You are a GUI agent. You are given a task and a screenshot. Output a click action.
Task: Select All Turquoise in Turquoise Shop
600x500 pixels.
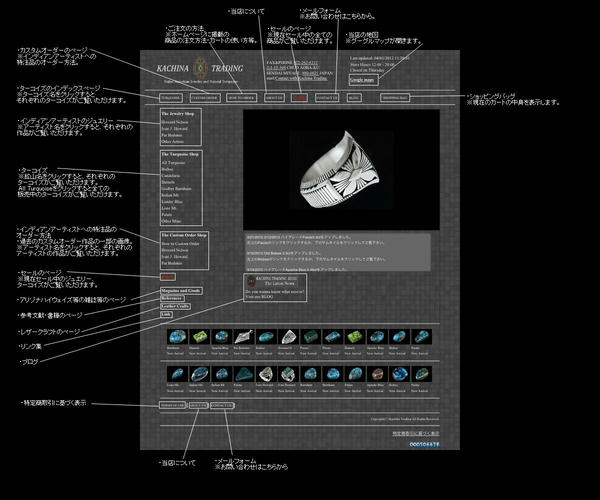click(x=173, y=163)
